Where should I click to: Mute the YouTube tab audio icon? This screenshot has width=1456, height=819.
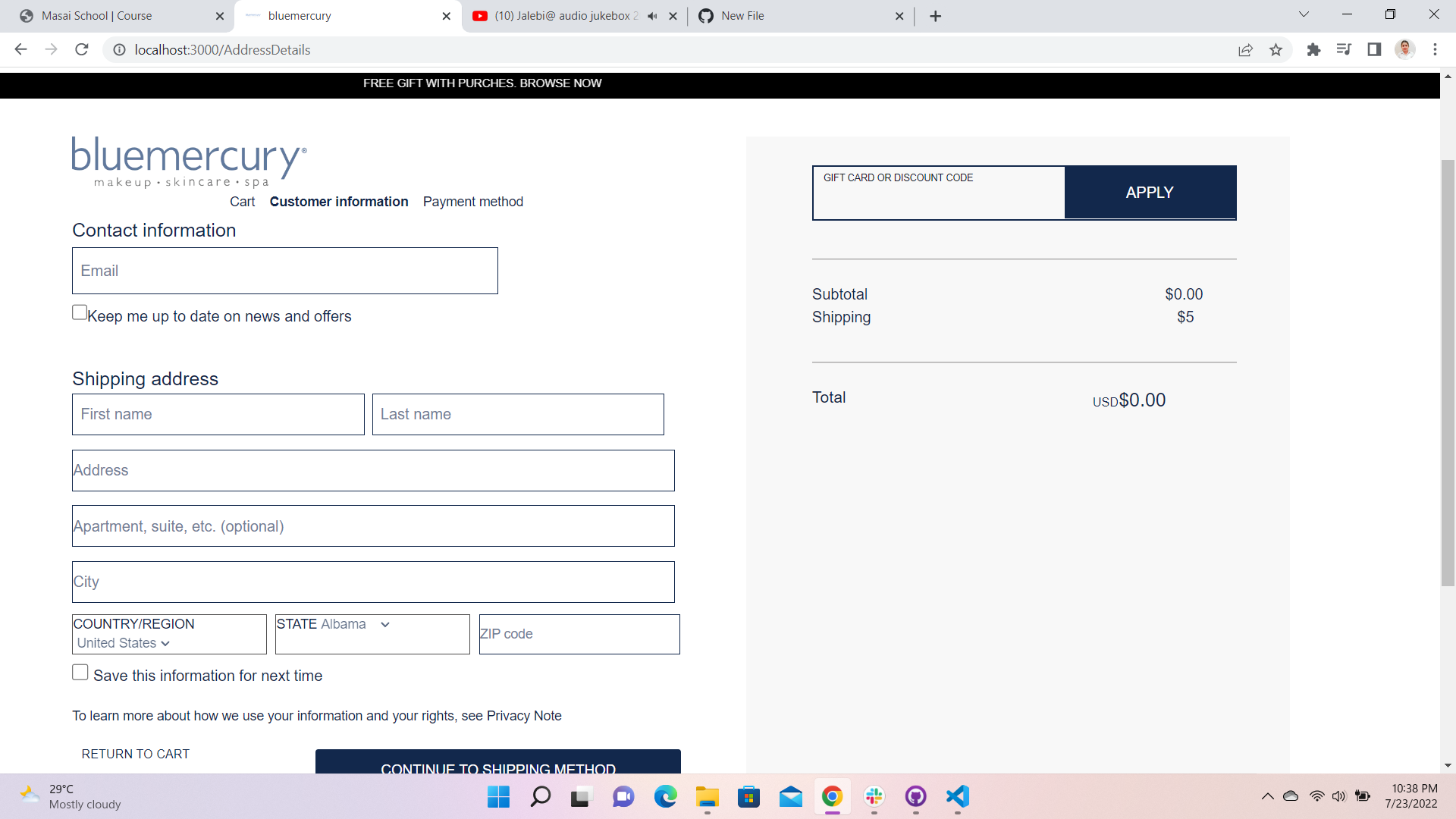(652, 16)
